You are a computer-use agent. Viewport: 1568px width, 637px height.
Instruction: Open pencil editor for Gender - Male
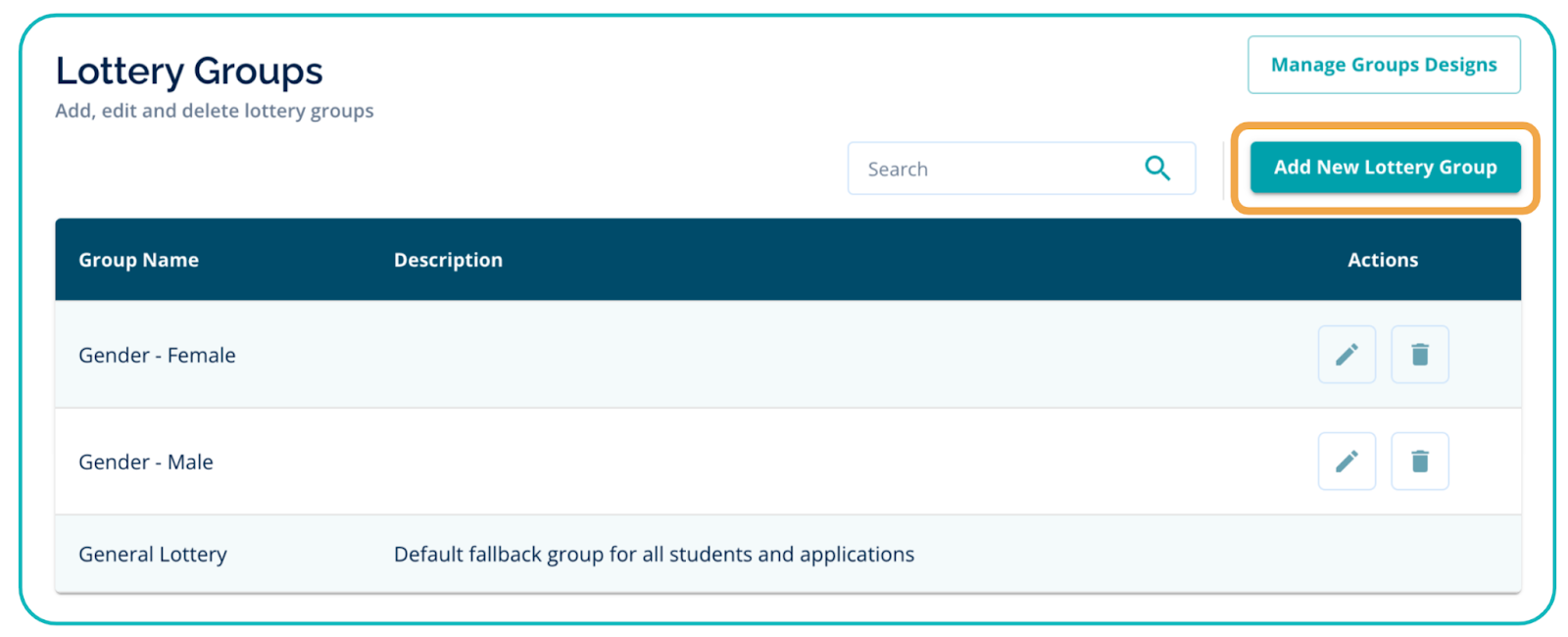[1347, 462]
